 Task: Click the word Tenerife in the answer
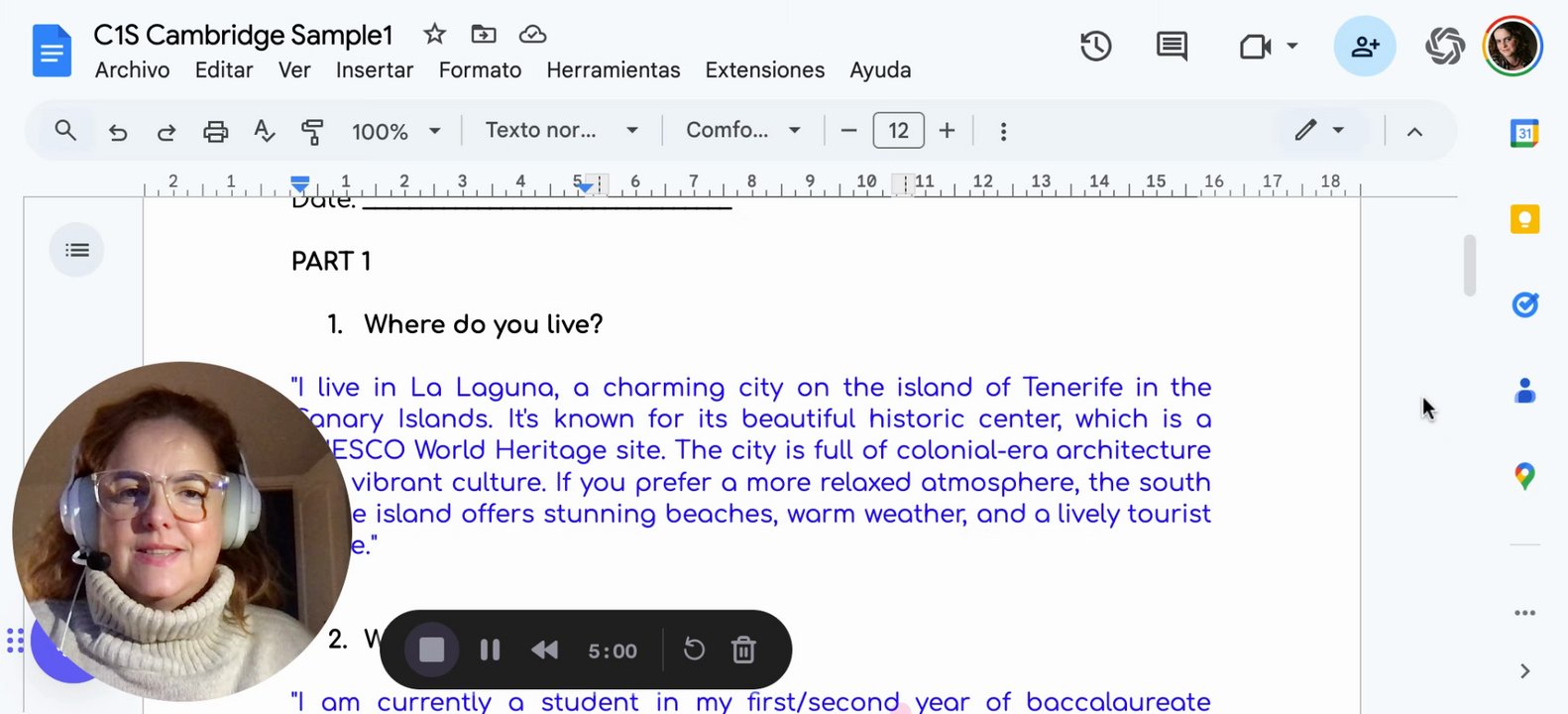(1072, 387)
